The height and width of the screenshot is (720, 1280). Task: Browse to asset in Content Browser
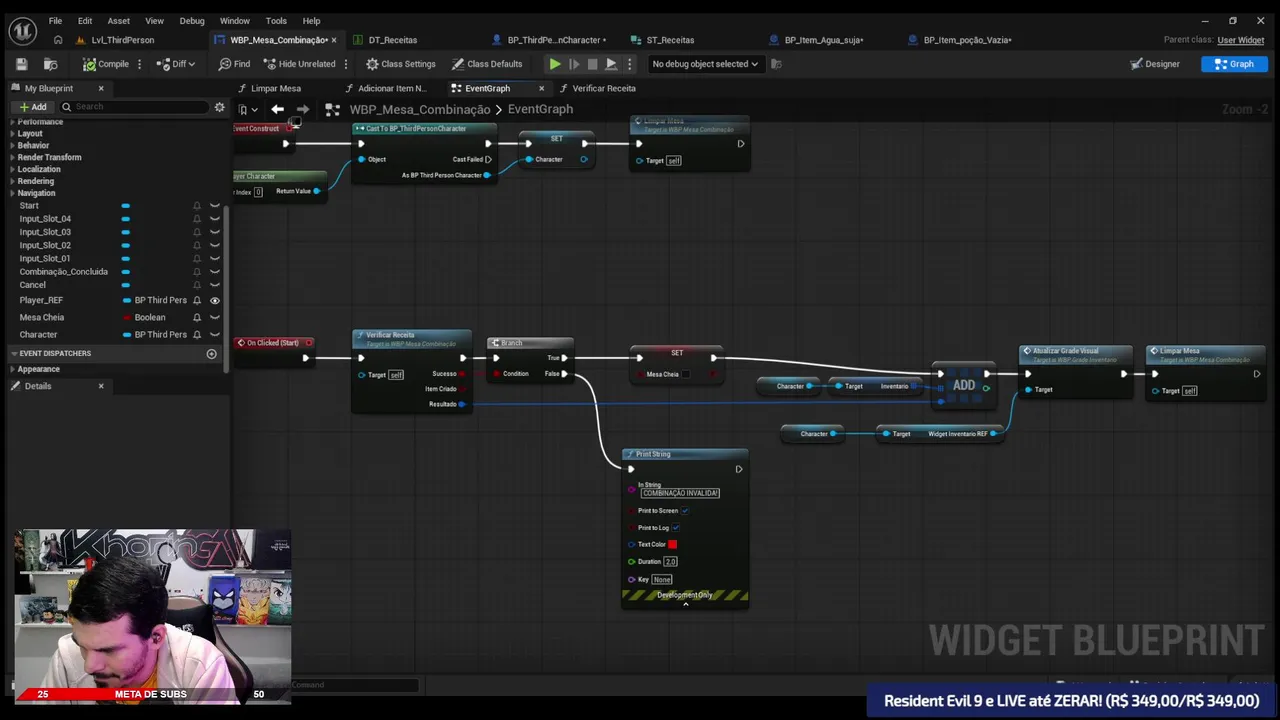(x=51, y=64)
